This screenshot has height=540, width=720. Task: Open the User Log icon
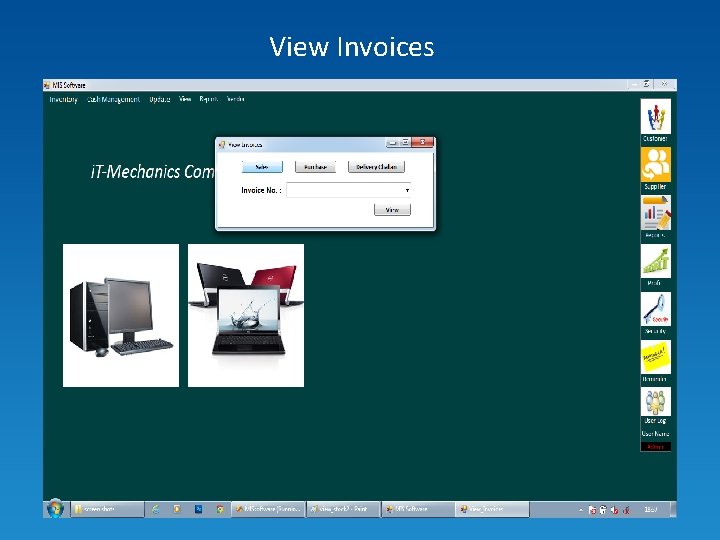[x=655, y=401]
